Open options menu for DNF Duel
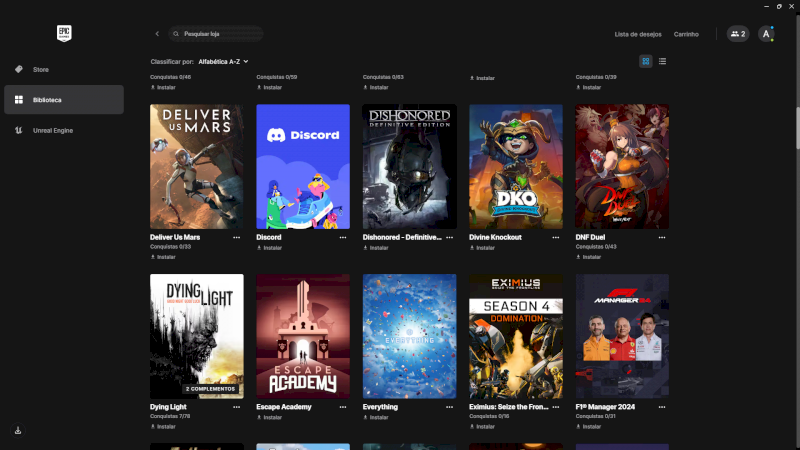This screenshot has width=800, height=450. click(663, 238)
